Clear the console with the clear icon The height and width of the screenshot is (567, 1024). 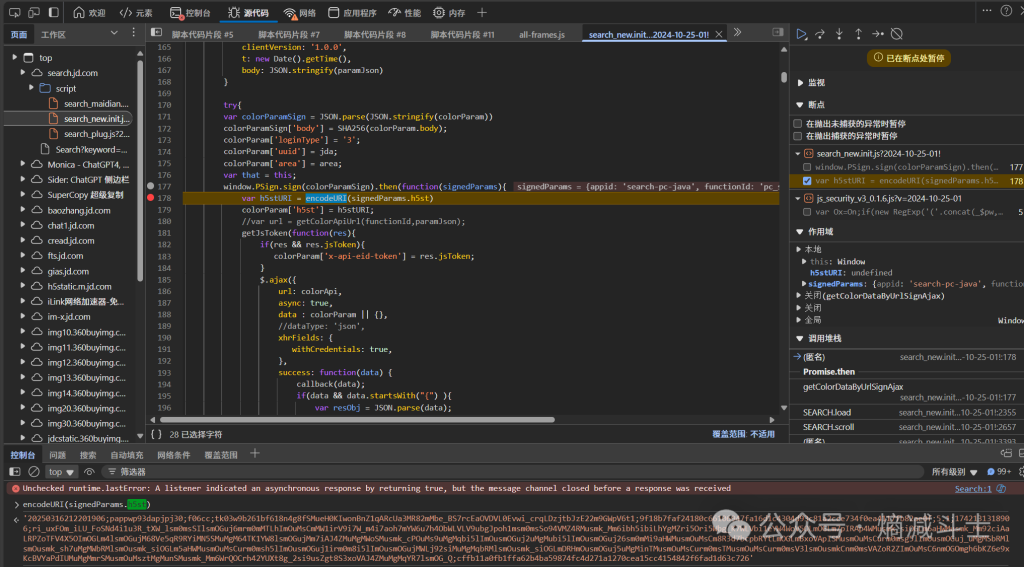[33, 472]
